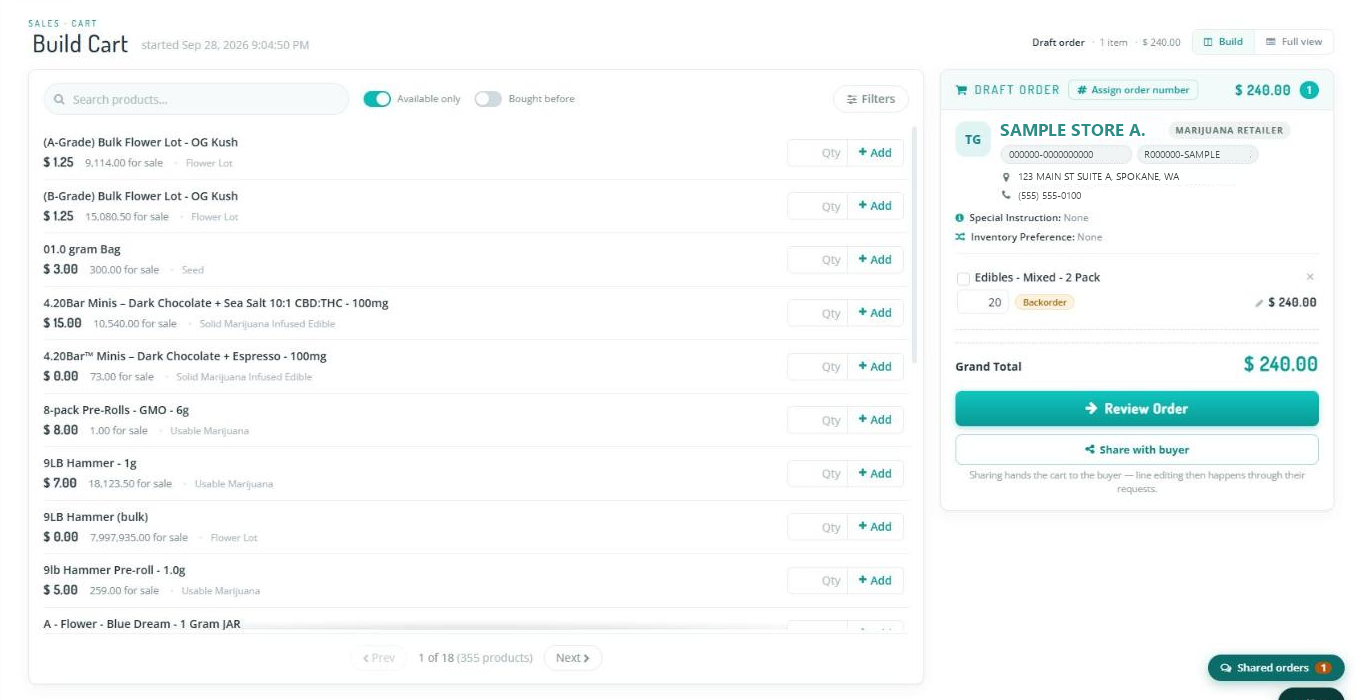Open the Filters panel
Image resolution: width=1364 pixels, height=700 pixels.
871,99
